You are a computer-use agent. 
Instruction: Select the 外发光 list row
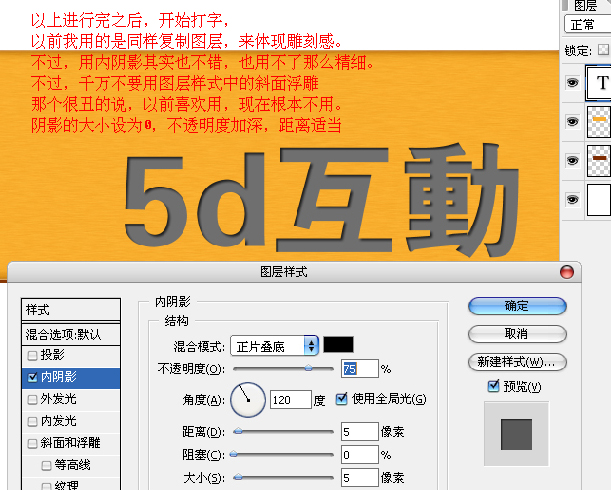coord(71,400)
